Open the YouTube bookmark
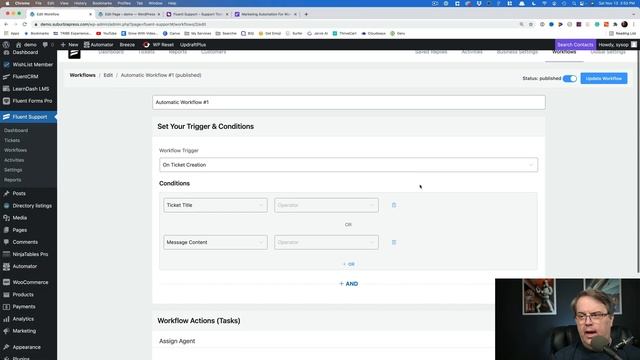Viewport: 640px width, 360px height. point(107,33)
